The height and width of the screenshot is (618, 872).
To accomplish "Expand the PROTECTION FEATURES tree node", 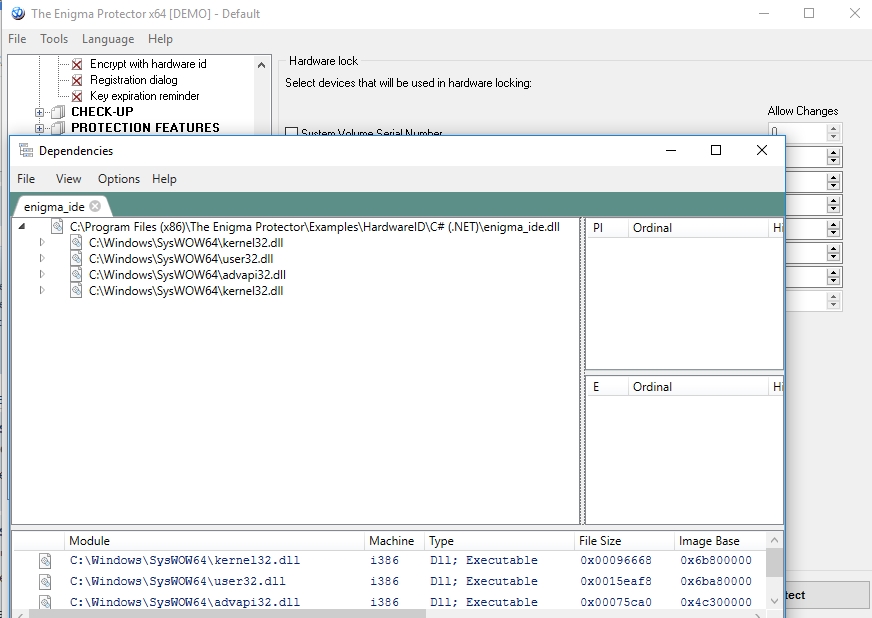I will pyautogui.click(x=39, y=128).
